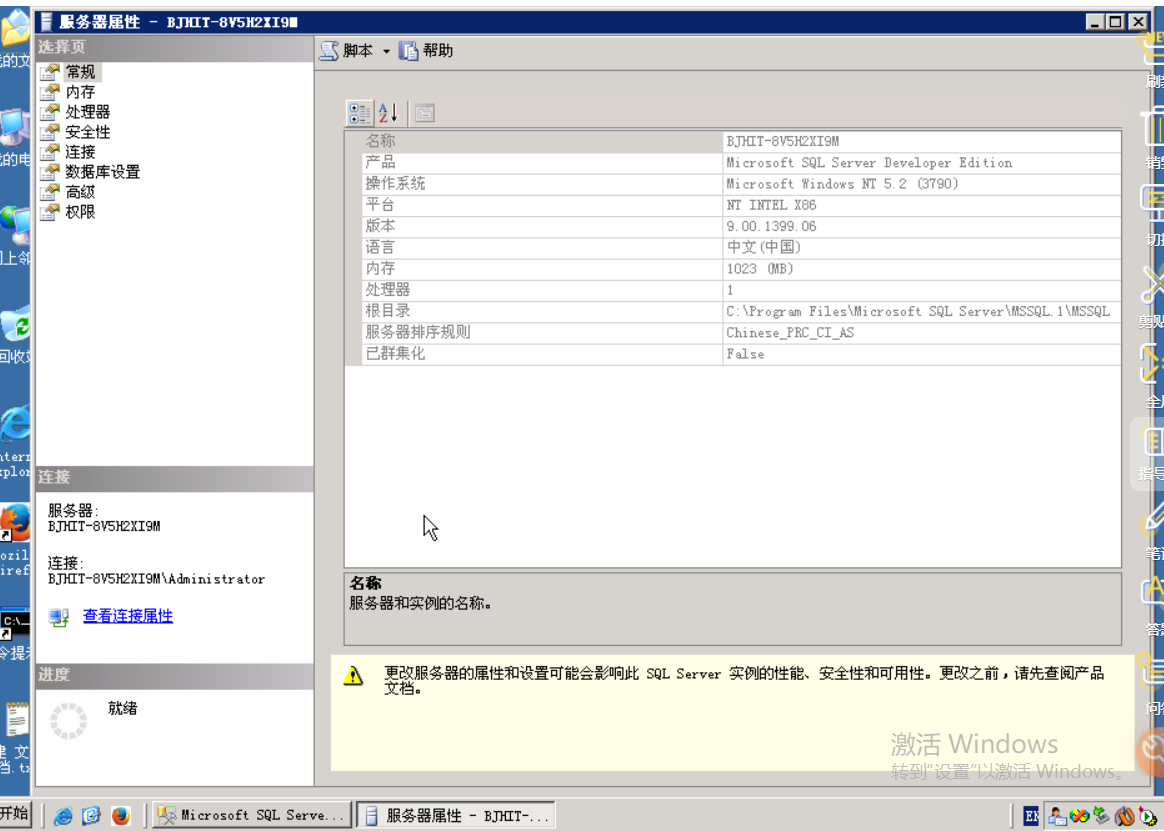Click the 连接 page icon
The image size is (1164, 832).
coord(50,152)
